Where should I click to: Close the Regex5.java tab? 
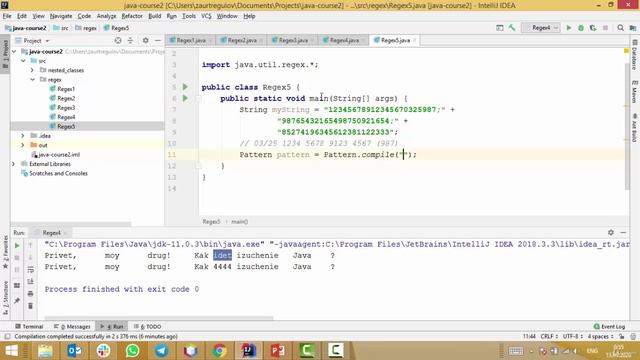click(414, 40)
